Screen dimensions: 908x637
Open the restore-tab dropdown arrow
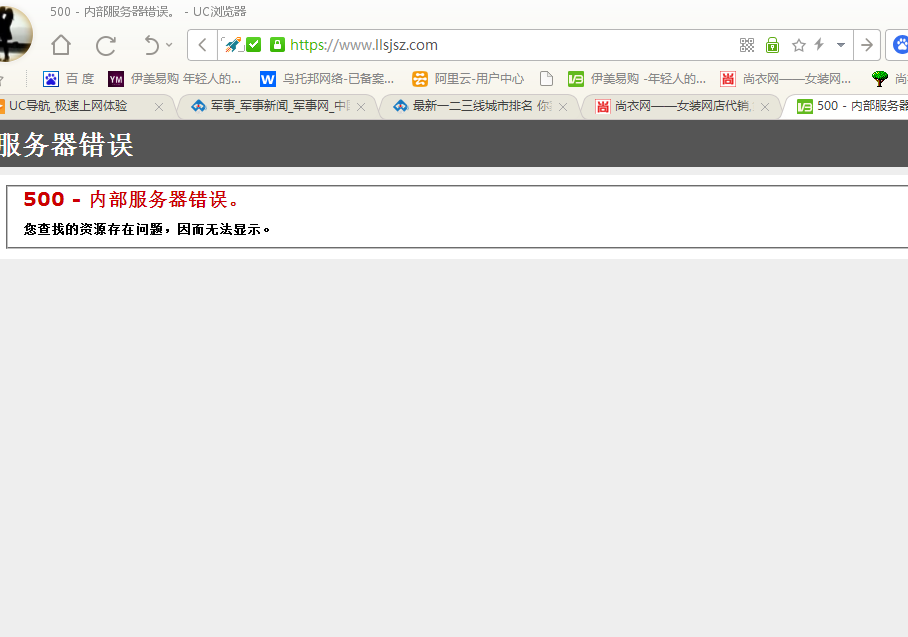(x=169, y=45)
